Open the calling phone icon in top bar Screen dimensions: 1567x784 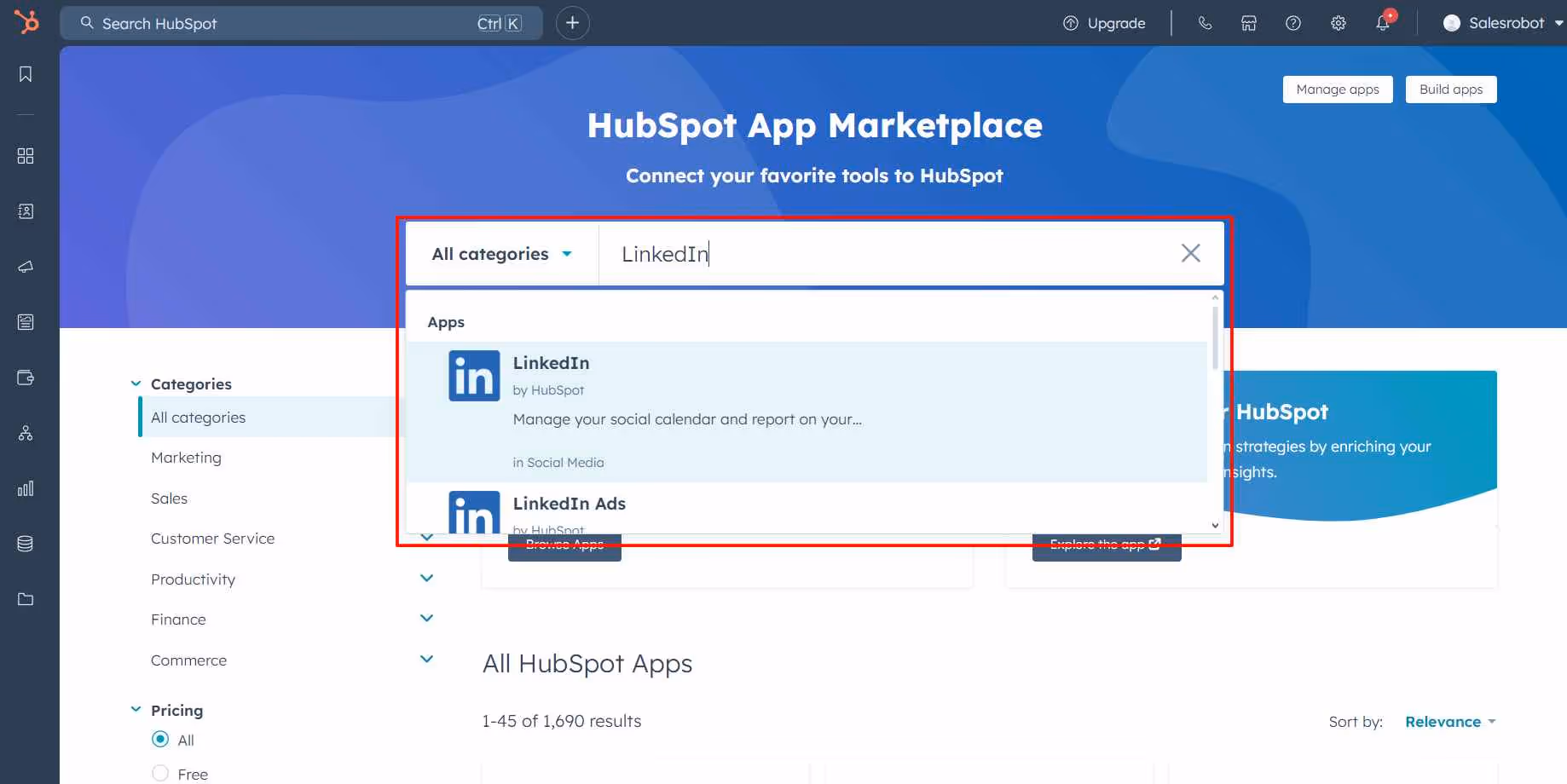(1205, 23)
